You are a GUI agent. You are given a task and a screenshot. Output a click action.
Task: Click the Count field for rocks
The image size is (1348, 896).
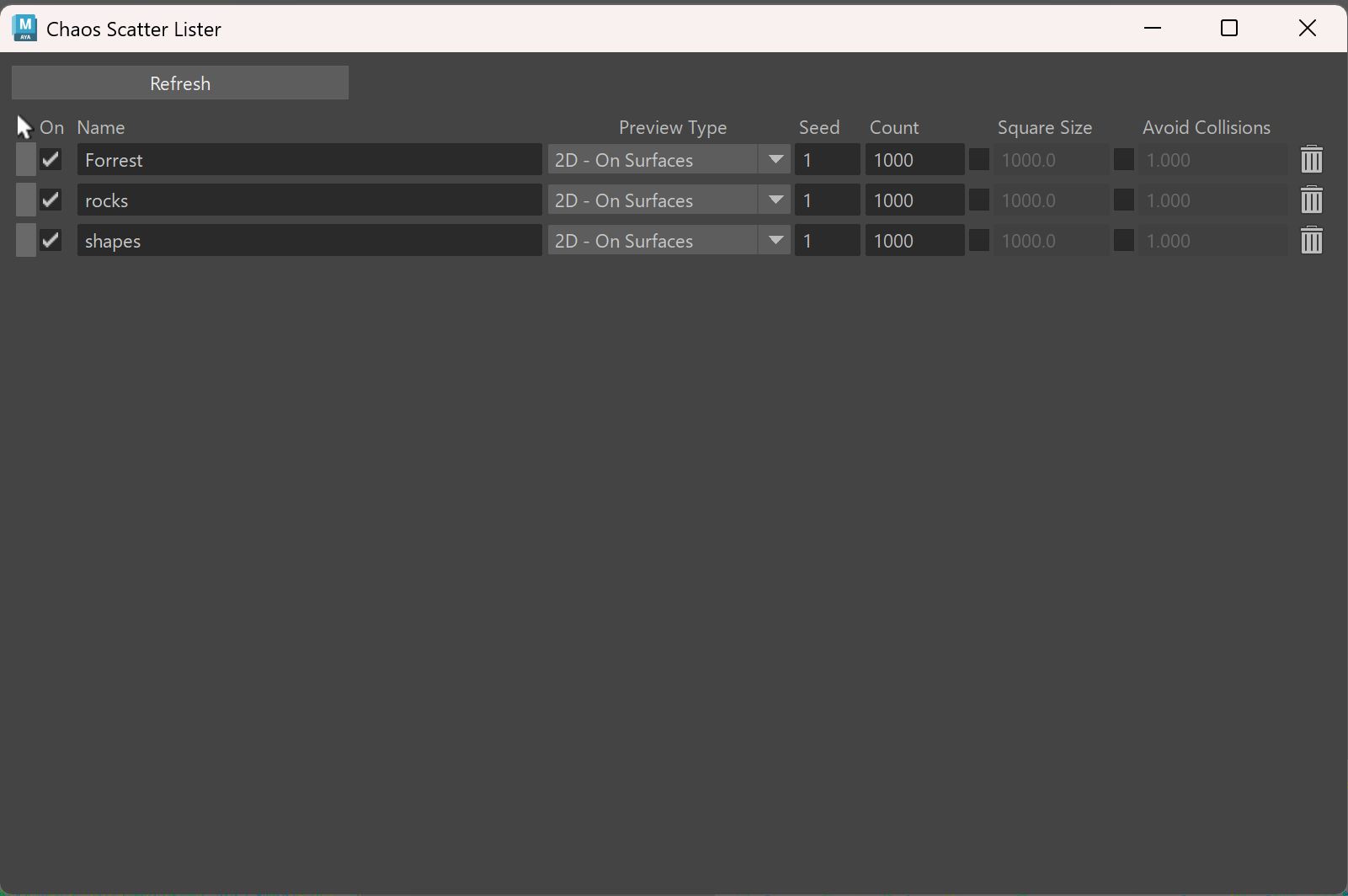(x=915, y=200)
